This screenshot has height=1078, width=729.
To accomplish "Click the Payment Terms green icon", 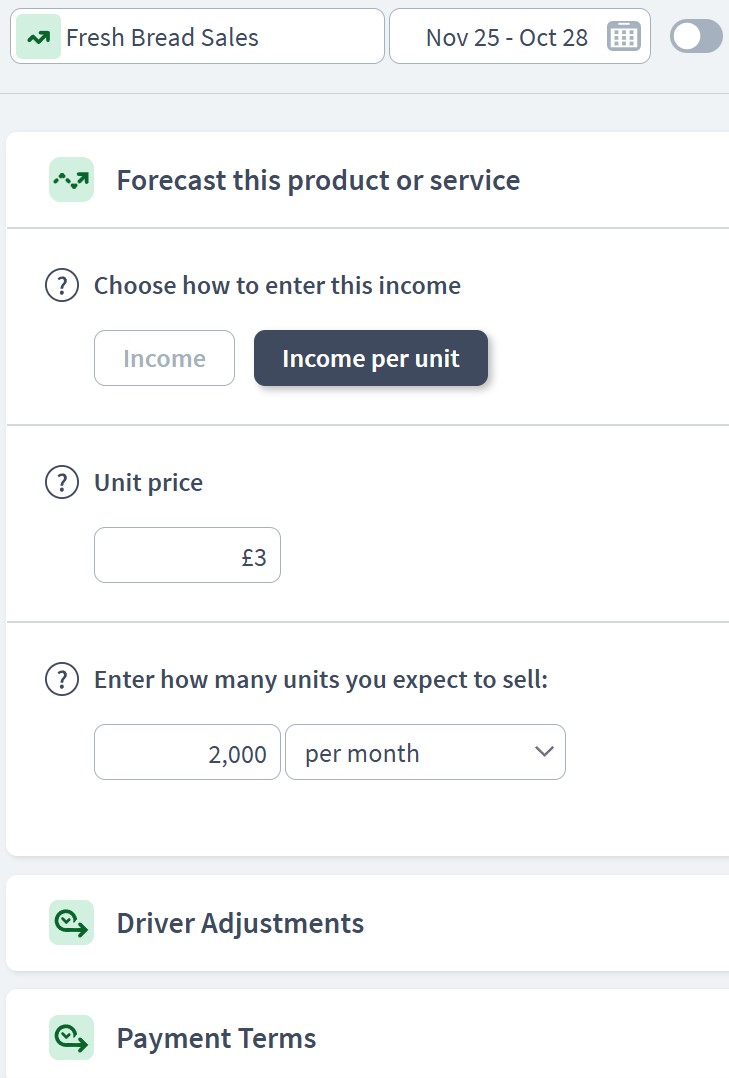I will [x=70, y=1038].
